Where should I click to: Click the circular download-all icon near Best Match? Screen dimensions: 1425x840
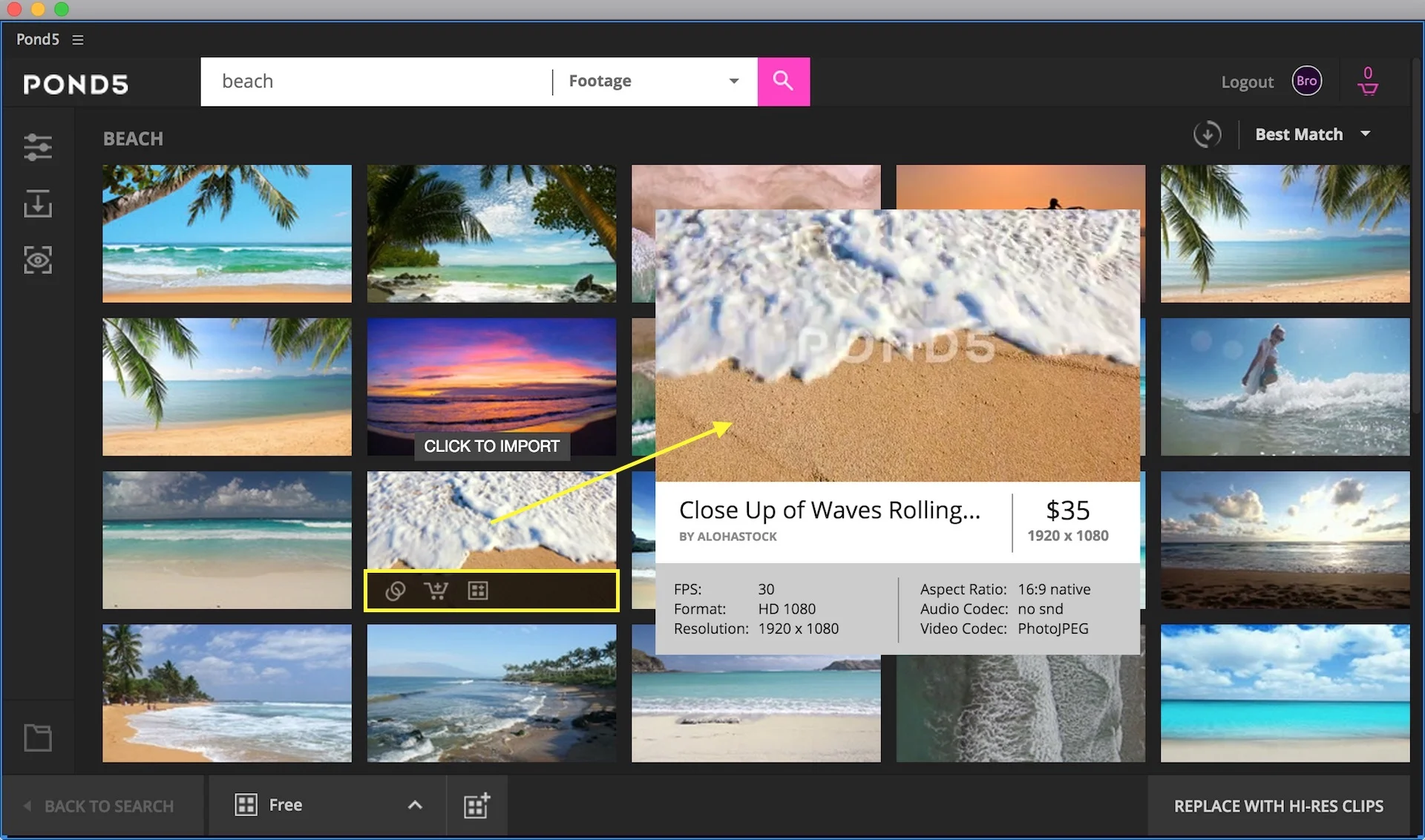[1207, 134]
